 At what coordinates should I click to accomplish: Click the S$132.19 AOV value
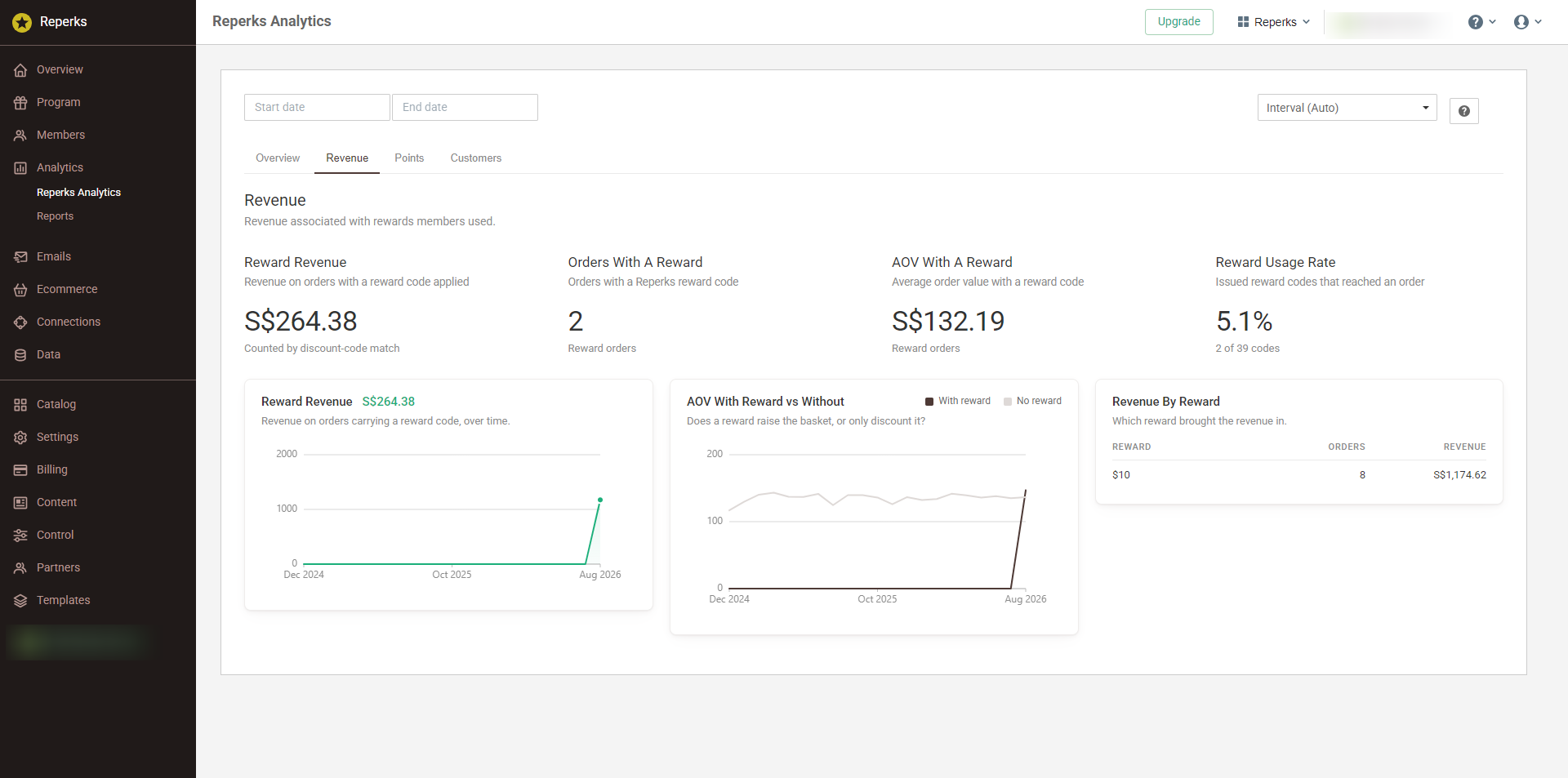(x=948, y=322)
